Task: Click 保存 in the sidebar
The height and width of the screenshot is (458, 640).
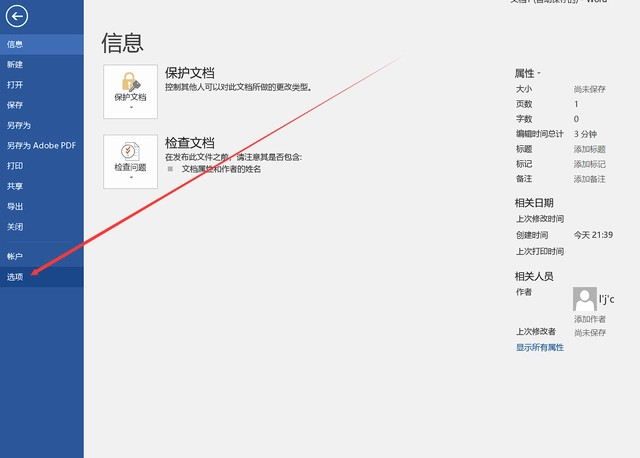Action: [16, 105]
